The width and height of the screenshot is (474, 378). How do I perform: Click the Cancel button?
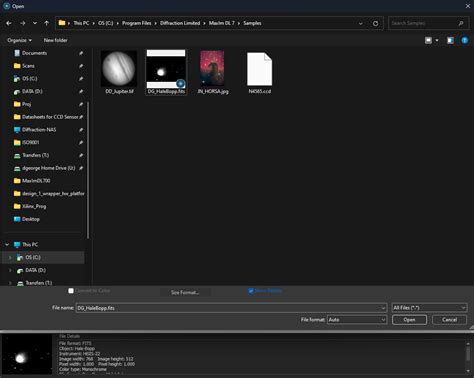[449, 320]
